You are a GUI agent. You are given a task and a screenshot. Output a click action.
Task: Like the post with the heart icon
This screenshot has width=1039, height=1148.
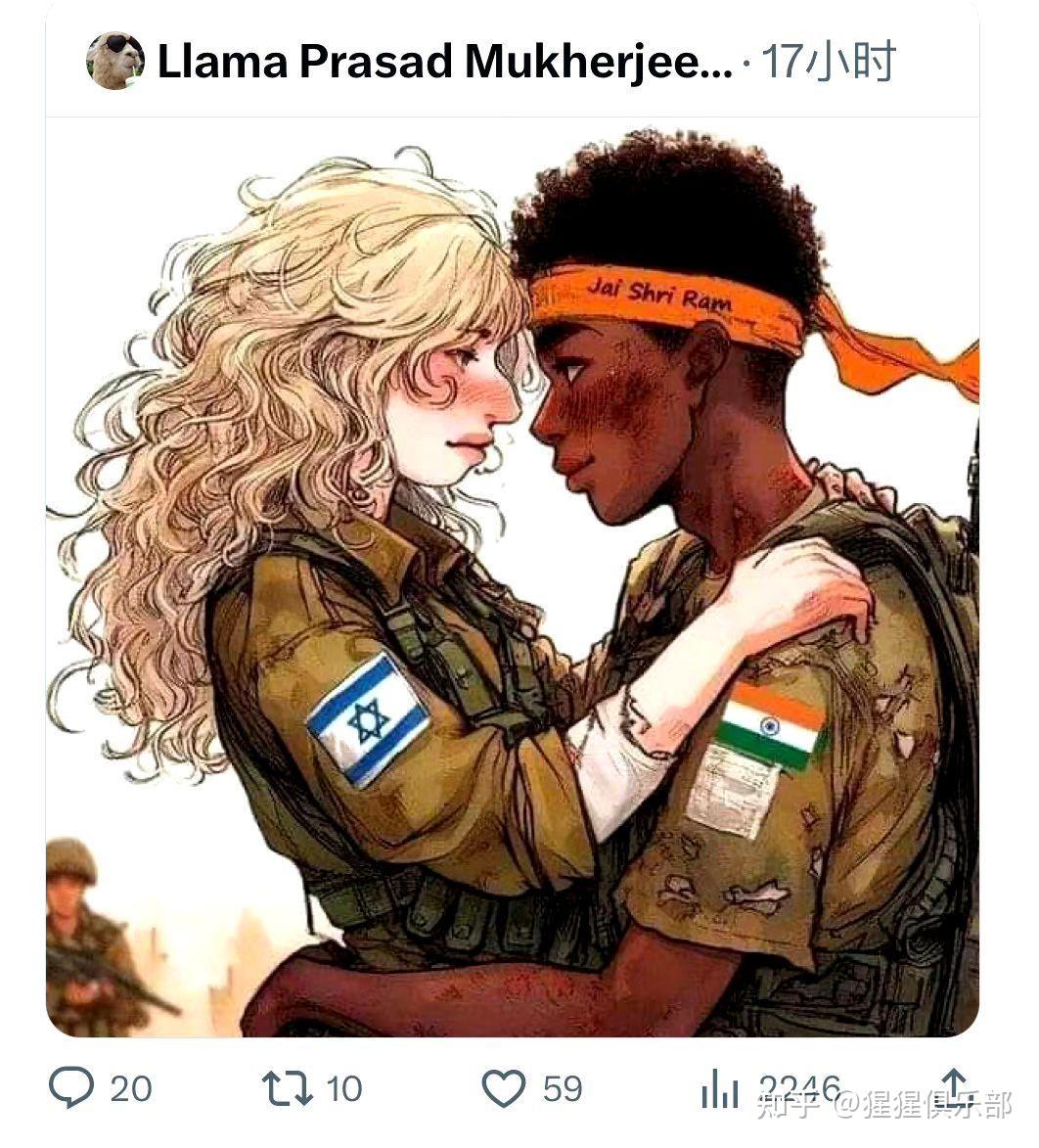(504, 1088)
